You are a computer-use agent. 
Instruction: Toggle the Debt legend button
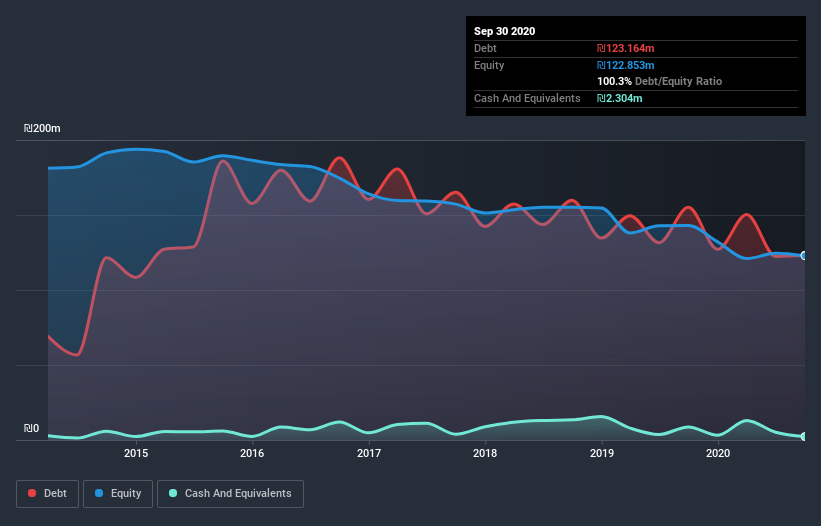click(47, 494)
